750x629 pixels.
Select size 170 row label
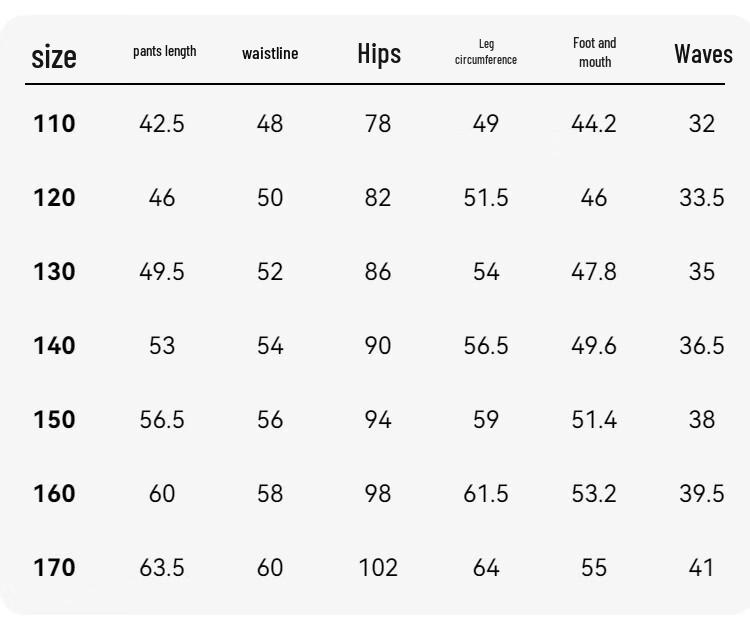pyautogui.click(x=54, y=567)
